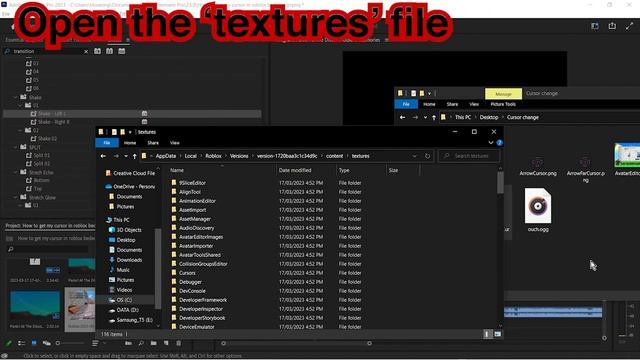
Task: Toggle project writable pencil icon
Action: (x=9, y=343)
